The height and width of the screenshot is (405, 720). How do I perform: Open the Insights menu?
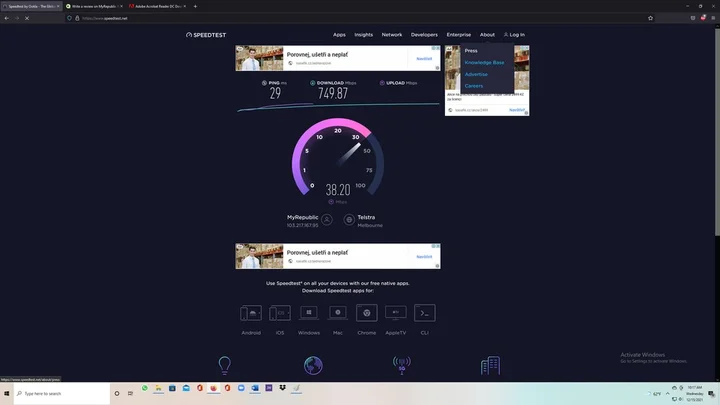tap(363, 35)
